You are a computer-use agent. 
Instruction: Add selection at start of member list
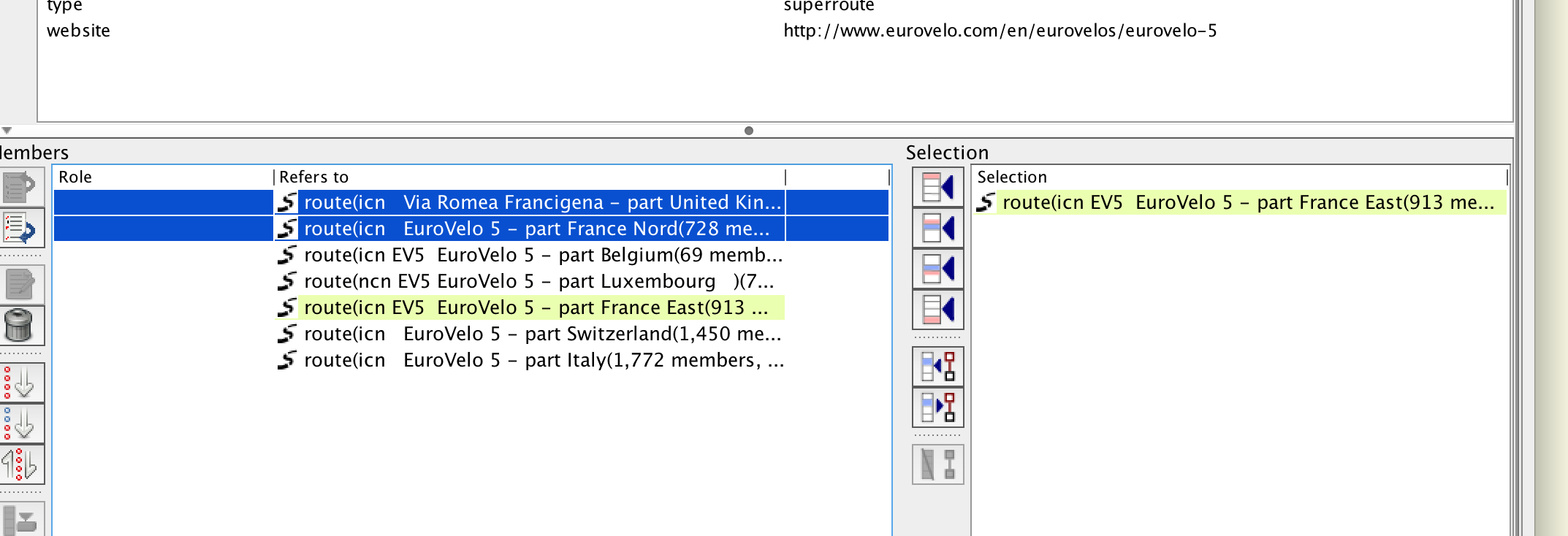pos(938,187)
